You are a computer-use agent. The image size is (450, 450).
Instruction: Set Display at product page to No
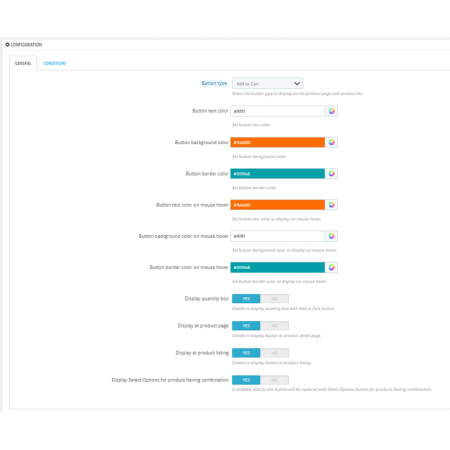[274, 326]
